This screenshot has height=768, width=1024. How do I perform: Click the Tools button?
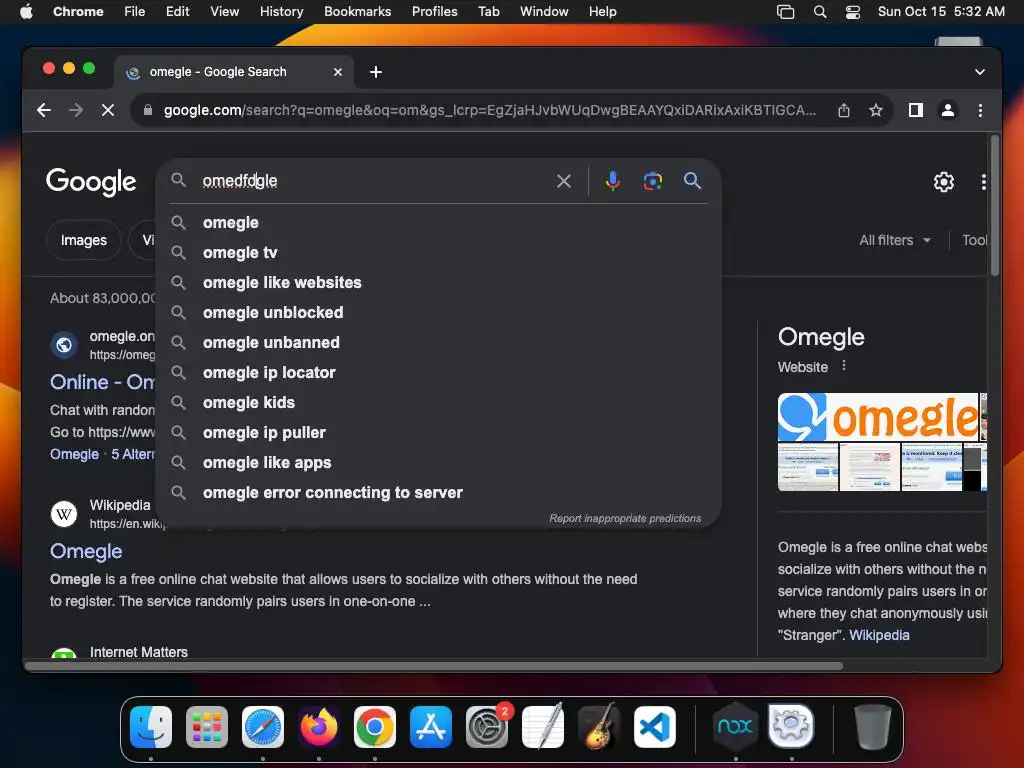pos(974,240)
